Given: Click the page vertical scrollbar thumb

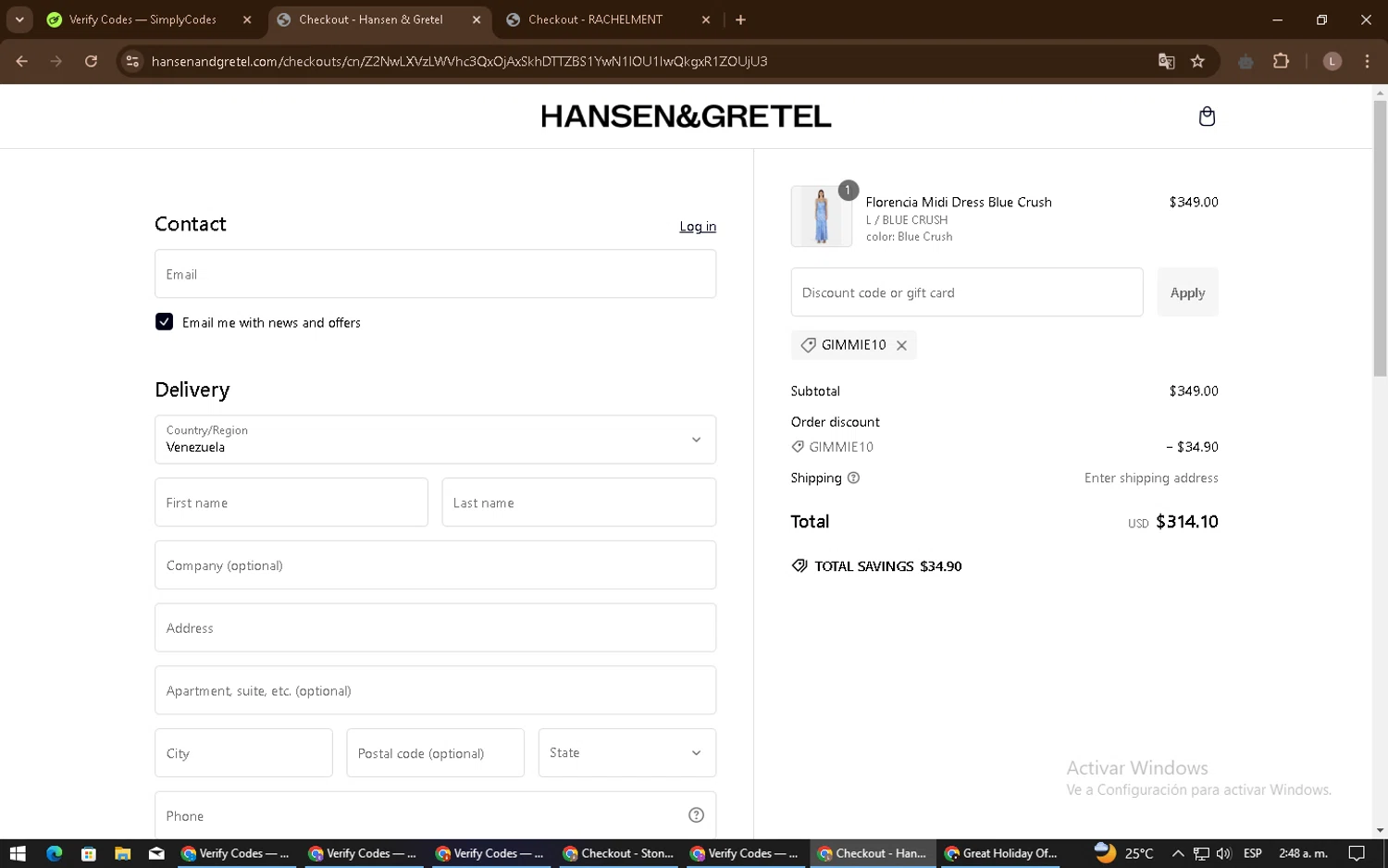Looking at the screenshot, I should tap(1380, 239).
